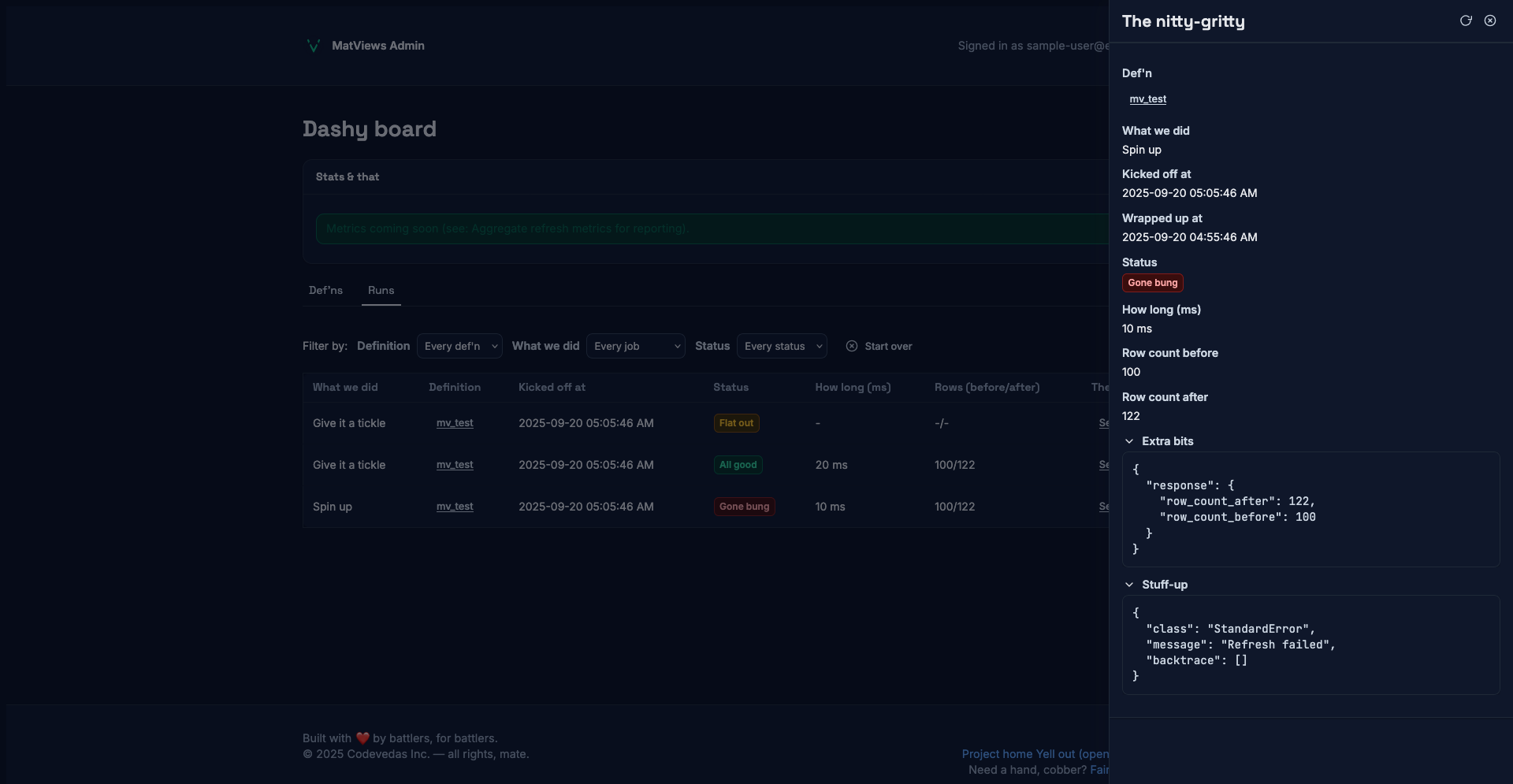The width and height of the screenshot is (1513, 784).
Task: Open mv_test link in Spin up row
Action: (x=455, y=507)
